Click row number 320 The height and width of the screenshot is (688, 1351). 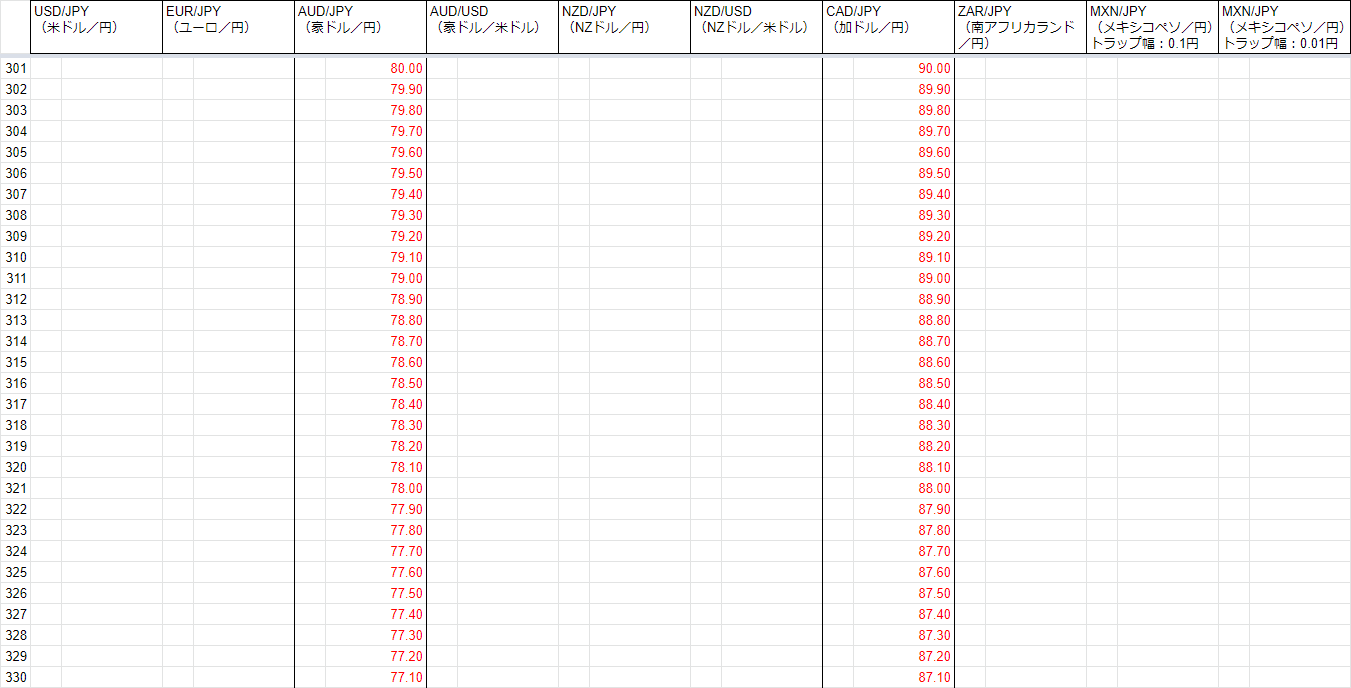15,467
